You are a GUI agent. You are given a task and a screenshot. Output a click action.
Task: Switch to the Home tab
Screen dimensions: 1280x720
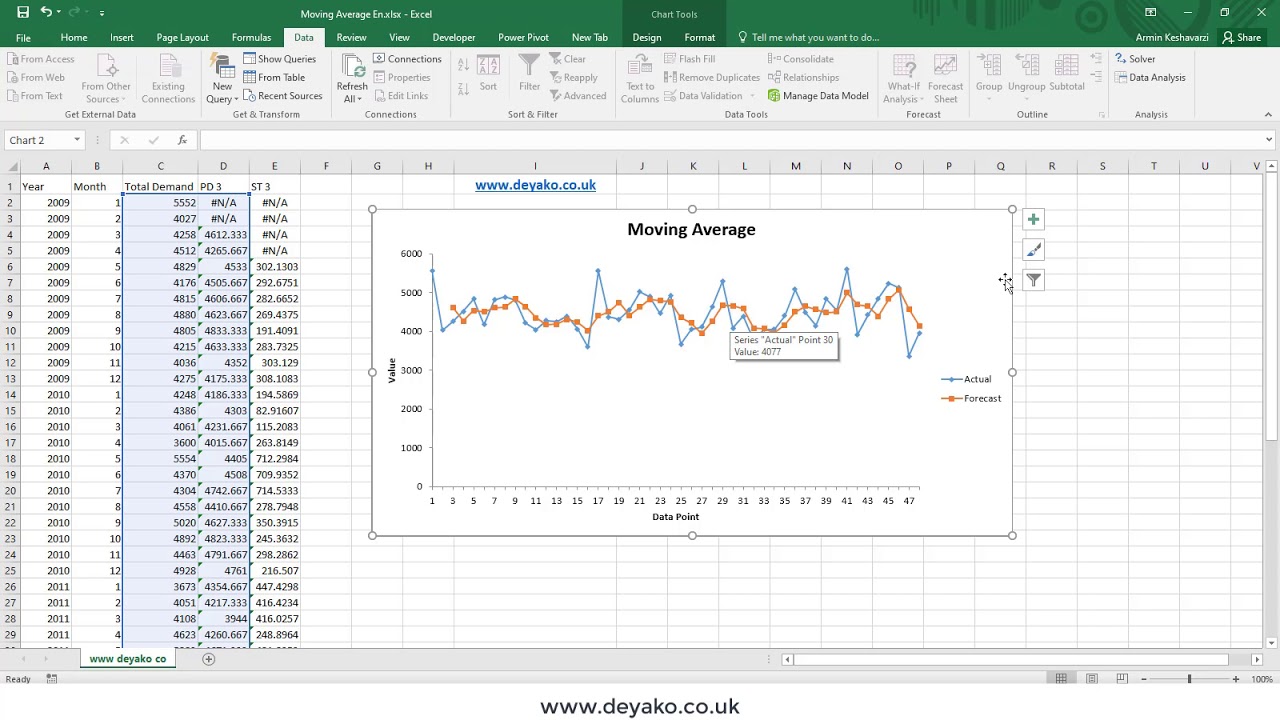[x=74, y=38]
